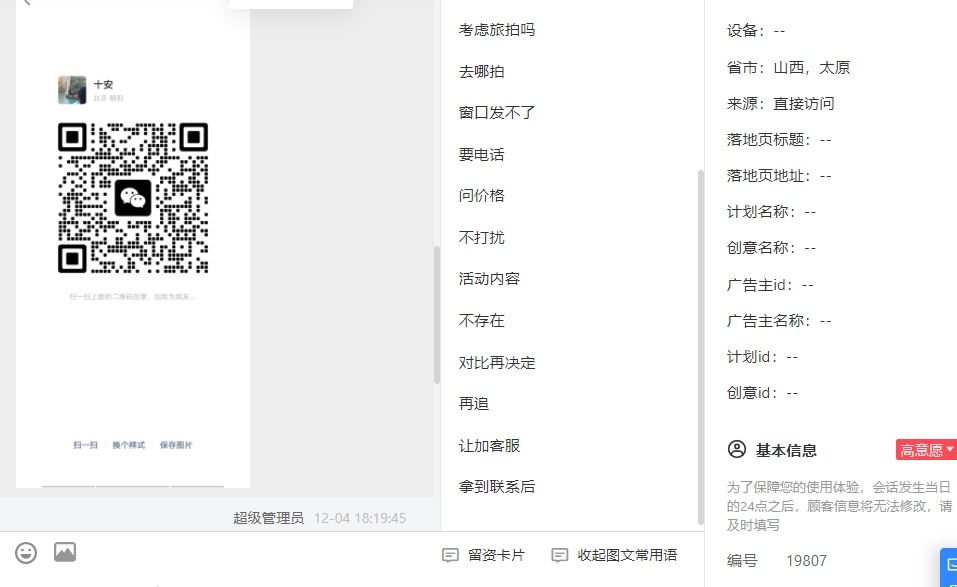Collapse quick phrases via 收起图文常用语
Viewport: 957px width, 587px height.
(x=615, y=555)
